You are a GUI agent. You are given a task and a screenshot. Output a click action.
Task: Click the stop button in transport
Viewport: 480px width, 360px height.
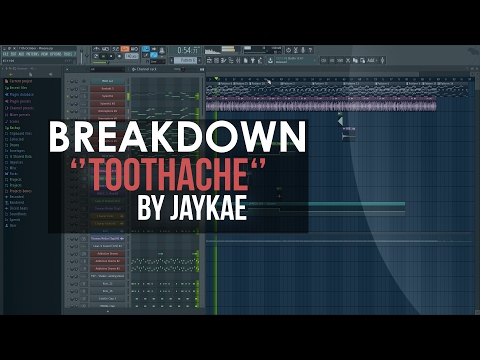tap(111, 56)
